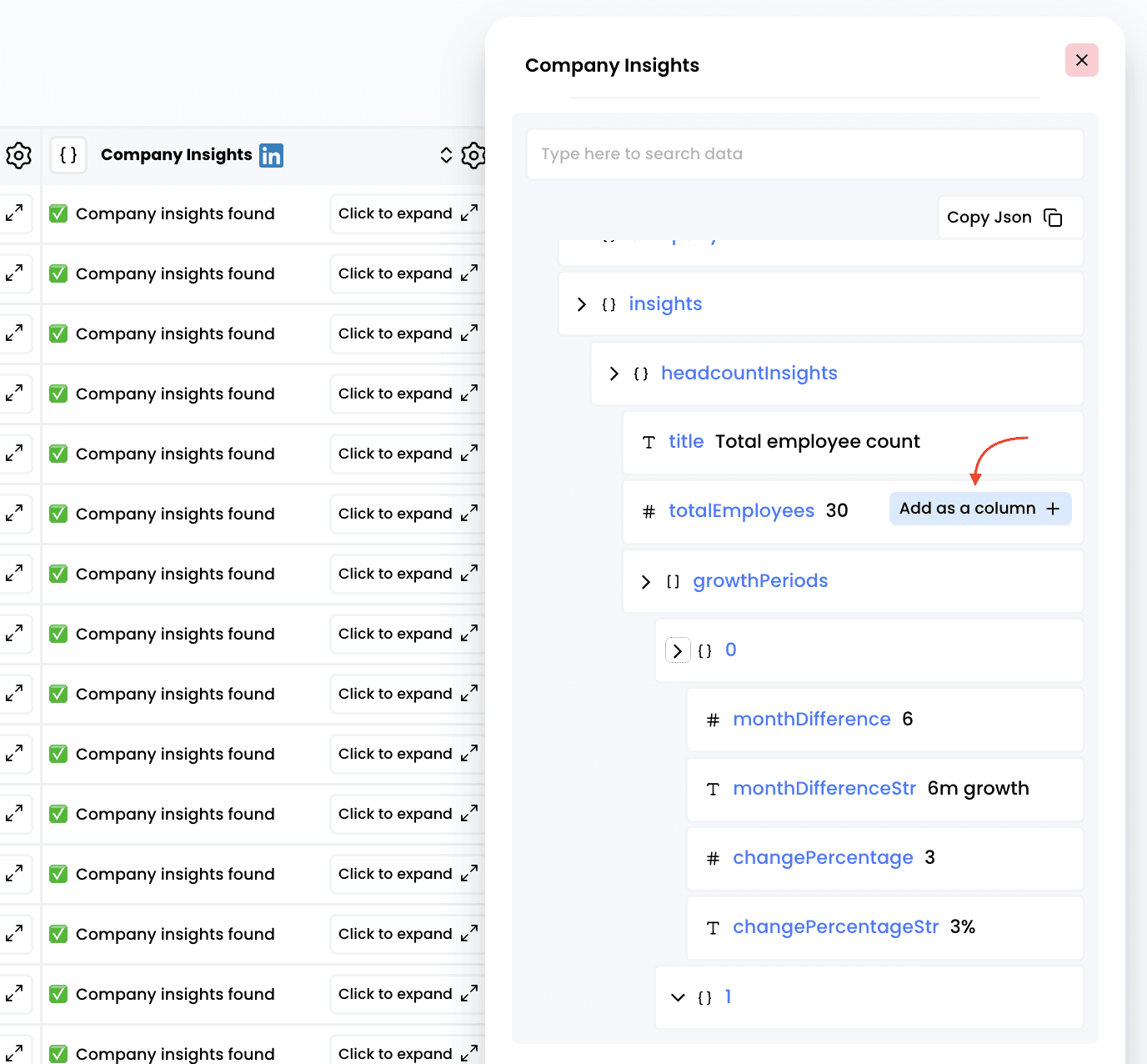Viewport: 1147px width, 1064px height.
Task: Copy the JSON data
Action: [x=1010, y=218]
